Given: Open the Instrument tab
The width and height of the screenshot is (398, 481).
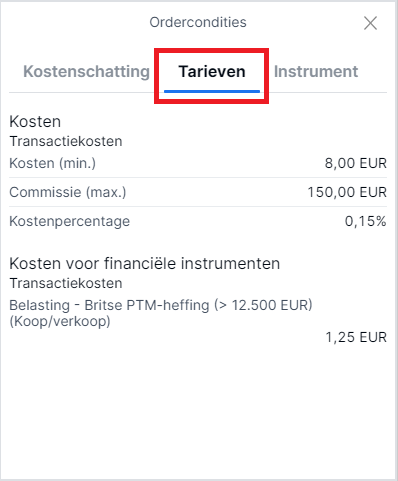Looking at the screenshot, I should click(x=316, y=71).
